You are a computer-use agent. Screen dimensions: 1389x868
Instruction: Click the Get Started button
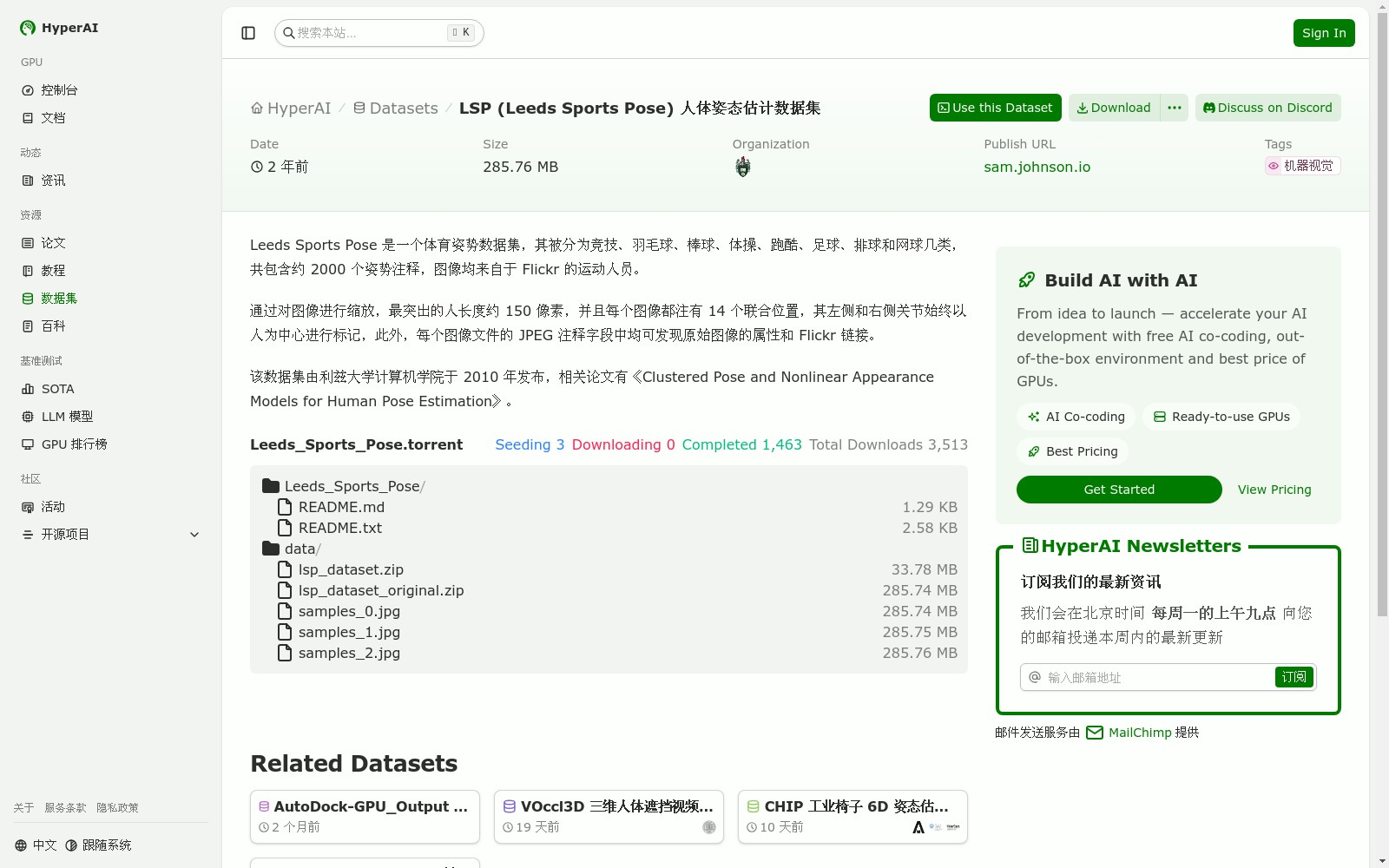click(1119, 490)
